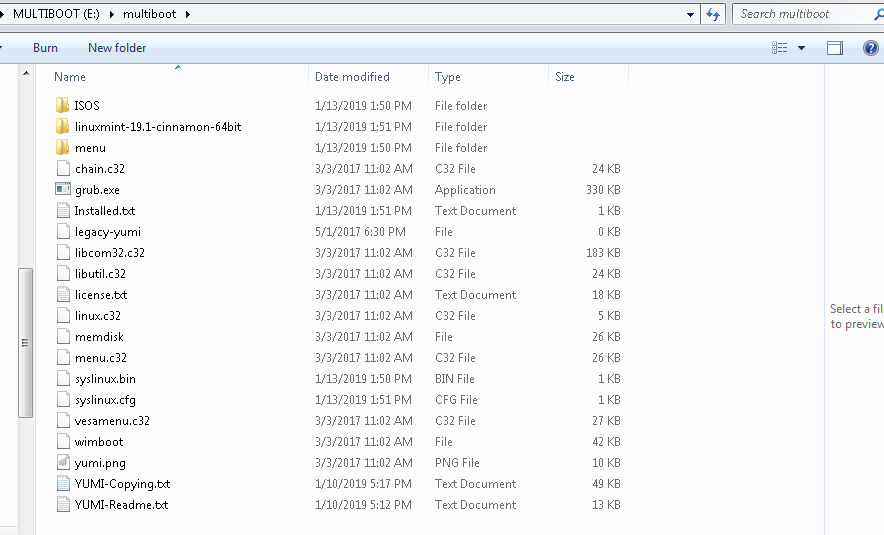884x535 pixels.
Task: Expand the address bar history dropdown
Action: (x=690, y=14)
